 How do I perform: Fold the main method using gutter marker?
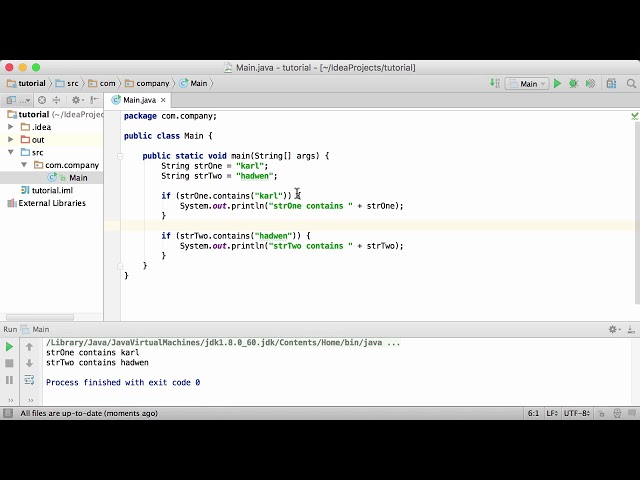(120, 156)
